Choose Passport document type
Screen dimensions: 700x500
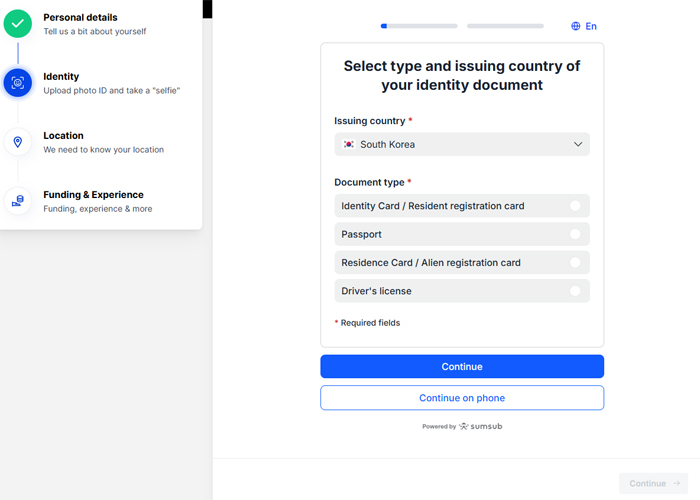(462, 234)
